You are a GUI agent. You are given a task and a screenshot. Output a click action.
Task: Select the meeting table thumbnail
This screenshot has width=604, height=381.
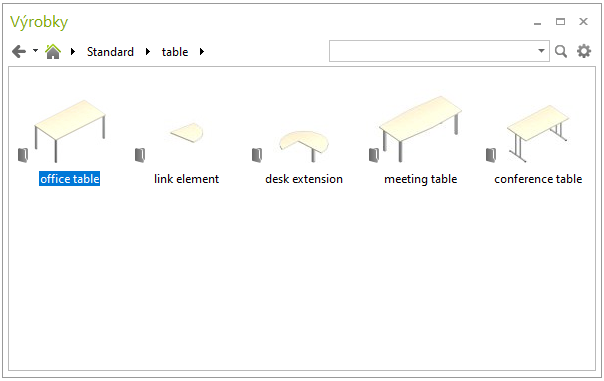tap(420, 129)
